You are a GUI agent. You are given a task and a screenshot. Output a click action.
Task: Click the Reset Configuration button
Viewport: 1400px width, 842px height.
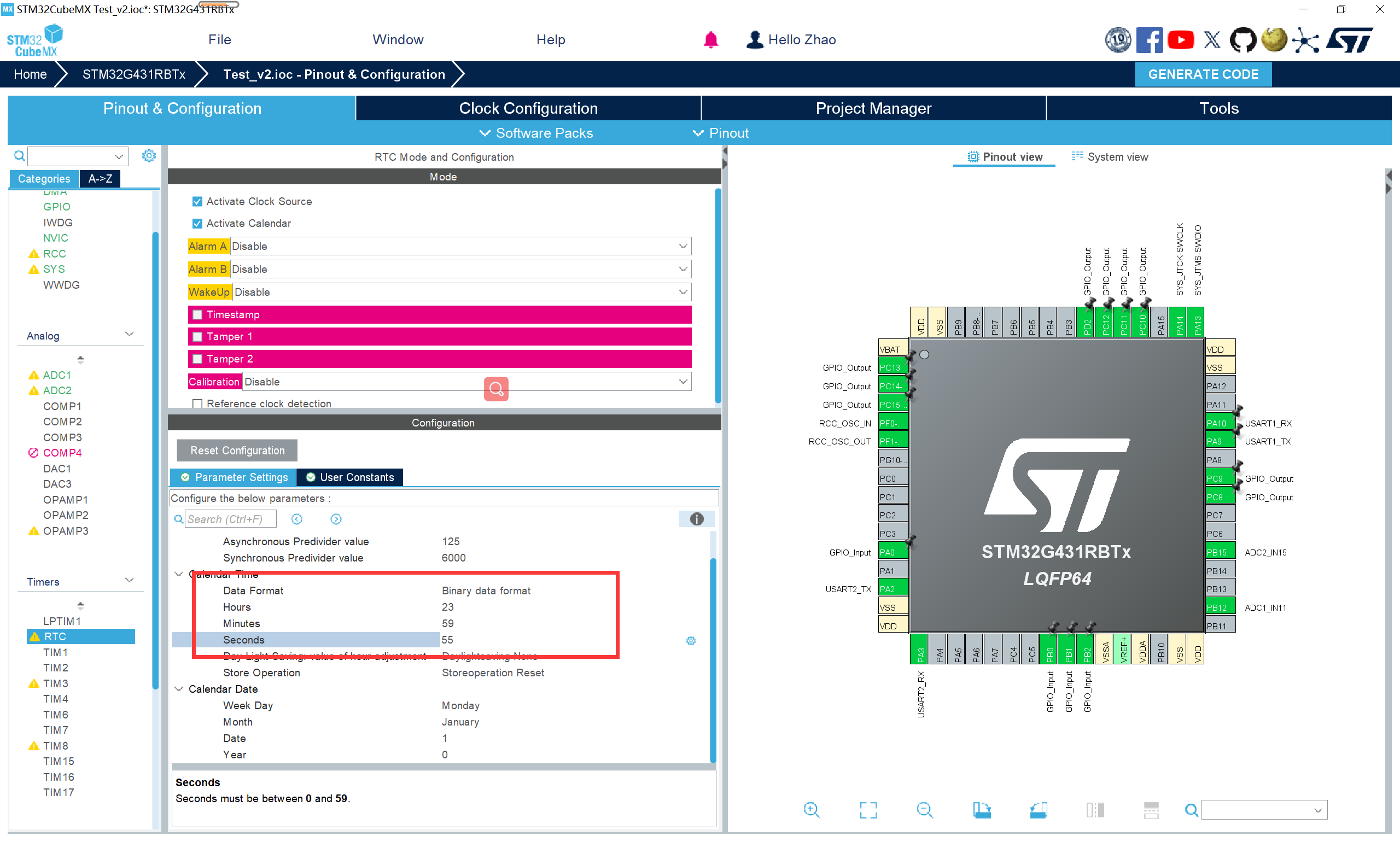[x=237, y=451]
